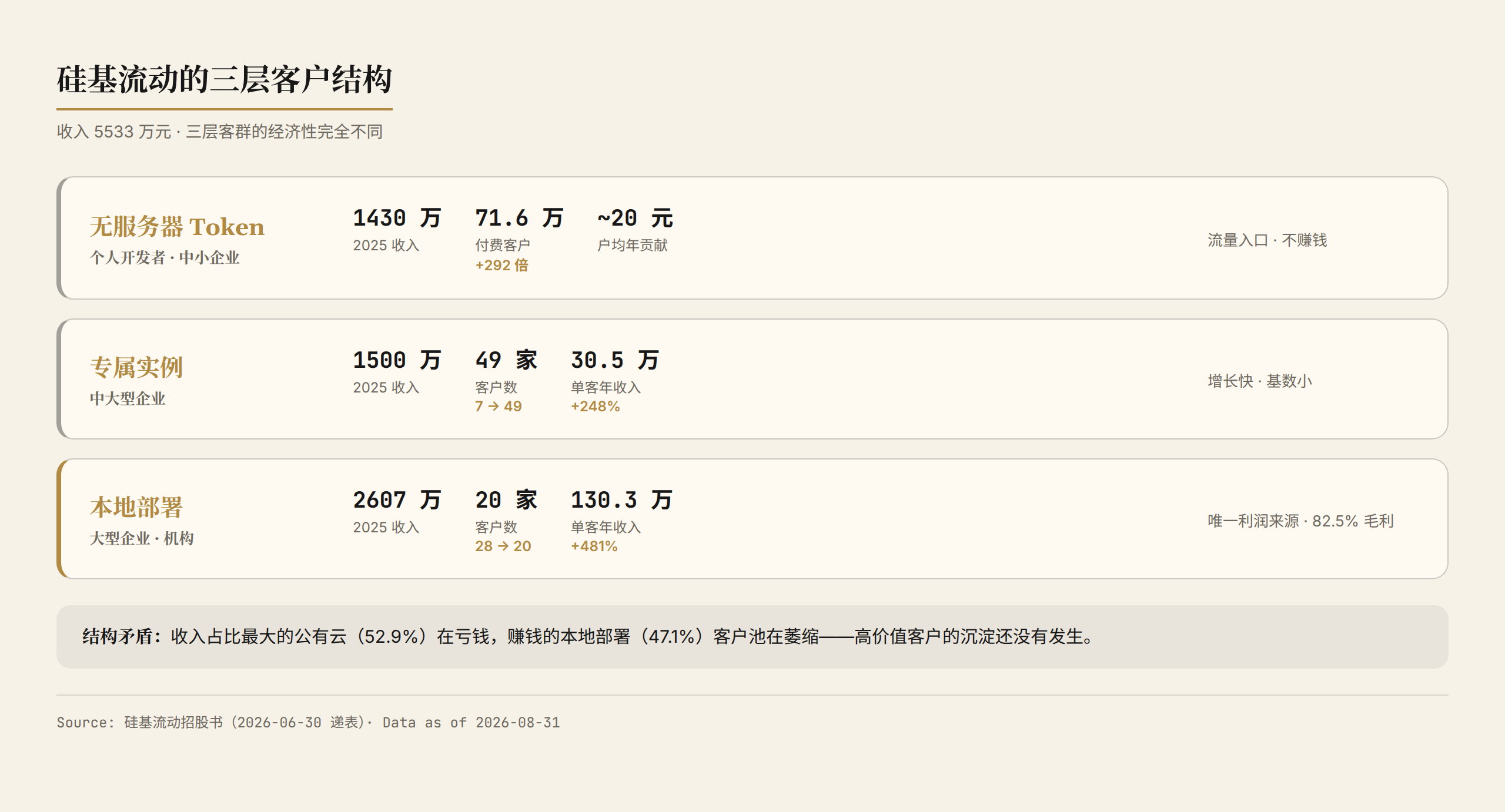Screen dimensions: 1505x812
Task: Select the 30.5 万 value
Action: click(x=615, y=360)
